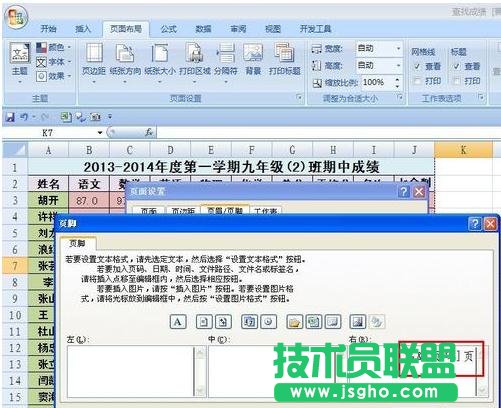The height and width of the screenshot is (408, 501).
Task: Toggle 网格线 打印 gridlines print checkbox
Action: pyautogui.click(x=417, y=81)
